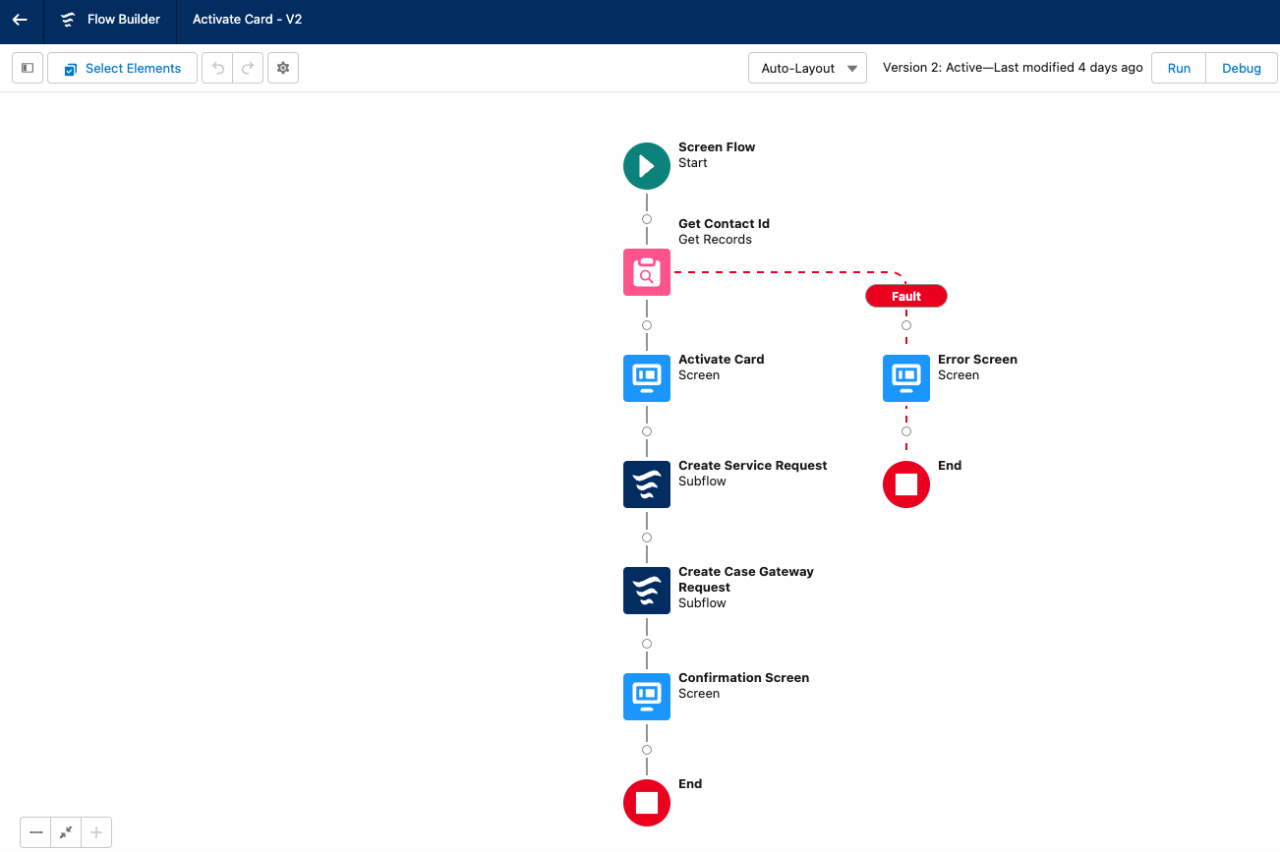The height and width of the screenshot is (852, 1280).
Task: Click Select Elements button
Action: [122, 68]
